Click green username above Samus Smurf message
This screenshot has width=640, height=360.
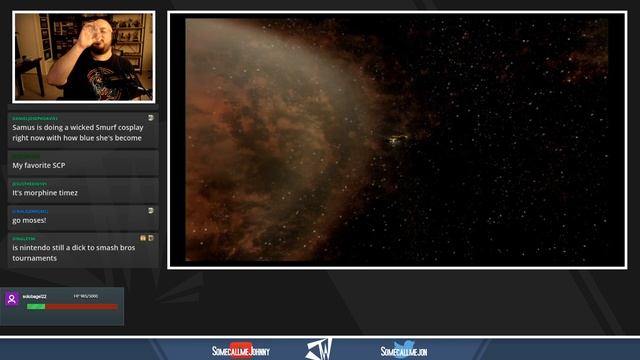[35, 118]
